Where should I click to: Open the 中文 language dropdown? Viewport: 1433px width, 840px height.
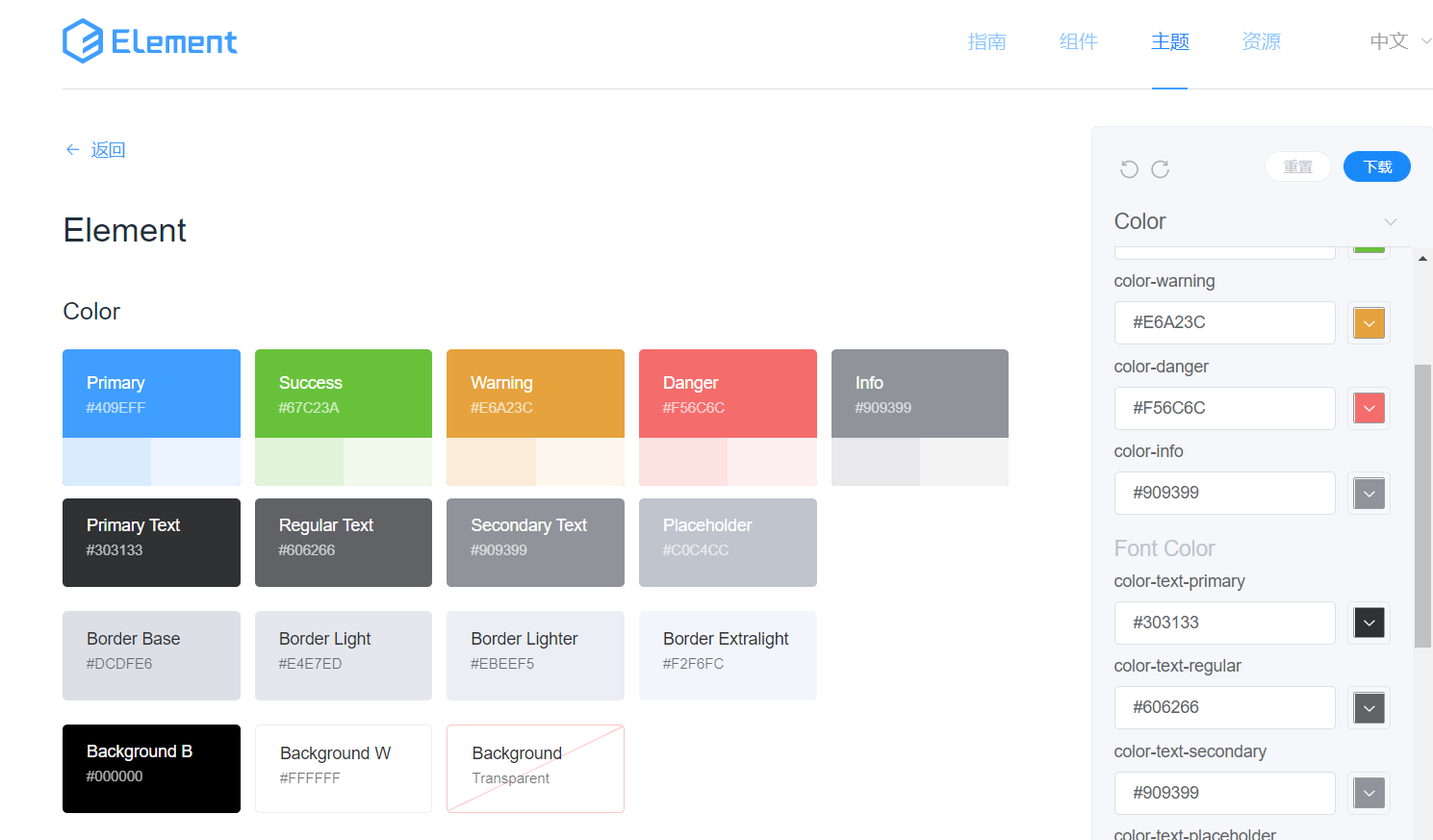(x=1400, y=41)
